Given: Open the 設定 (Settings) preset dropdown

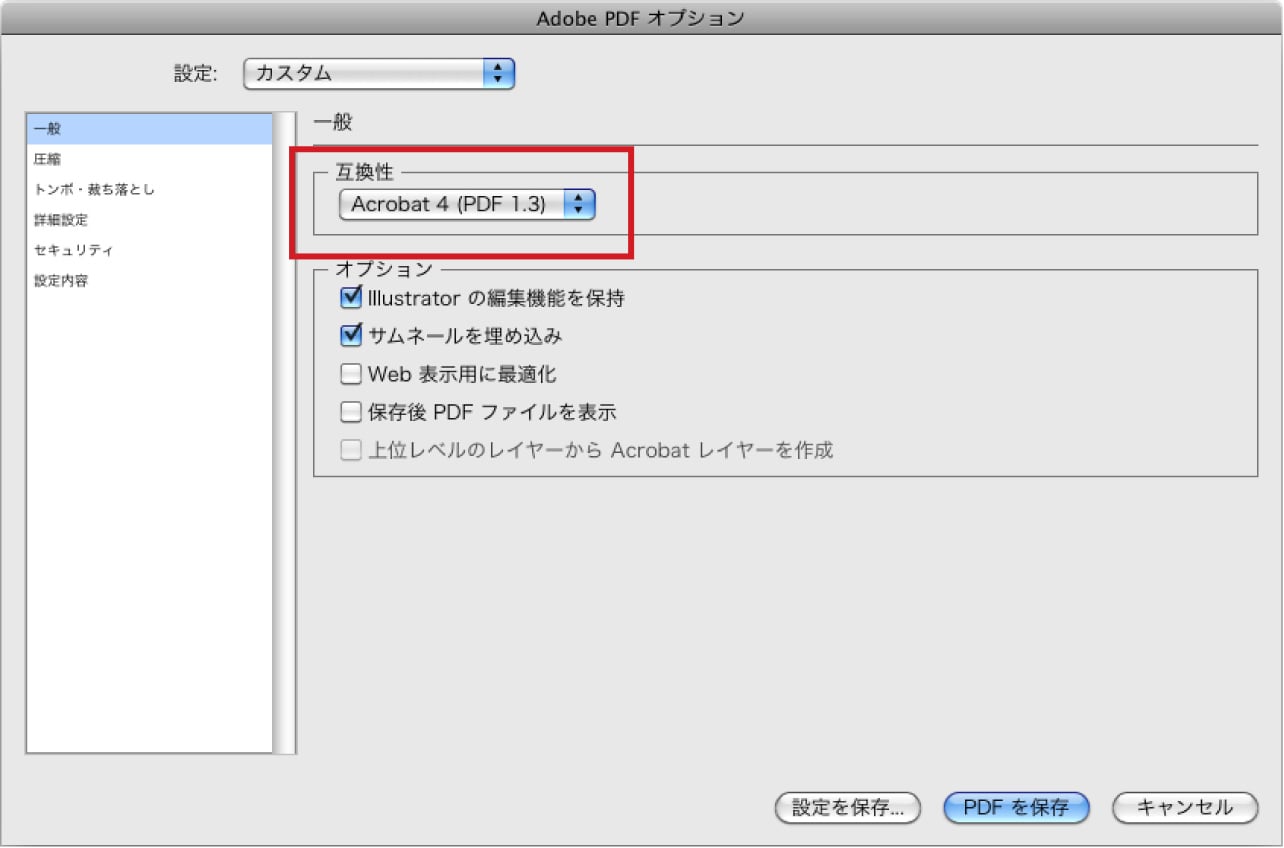Looking at the screenshot, I should (378, 73).
